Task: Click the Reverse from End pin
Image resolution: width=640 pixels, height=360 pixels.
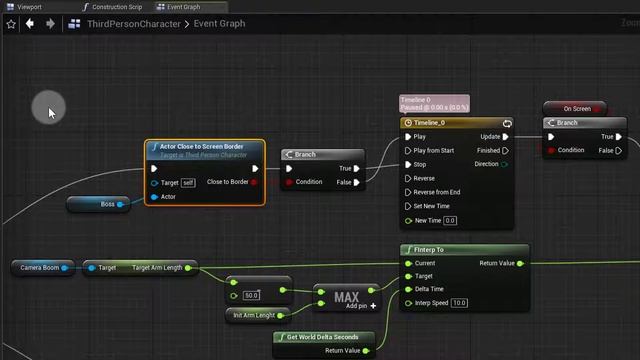Action: (x=408, y=192)
